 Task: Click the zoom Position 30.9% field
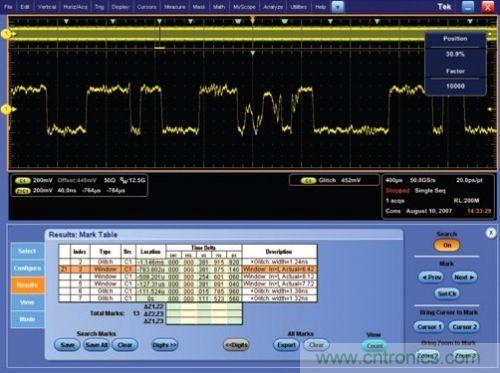point(455,54)
